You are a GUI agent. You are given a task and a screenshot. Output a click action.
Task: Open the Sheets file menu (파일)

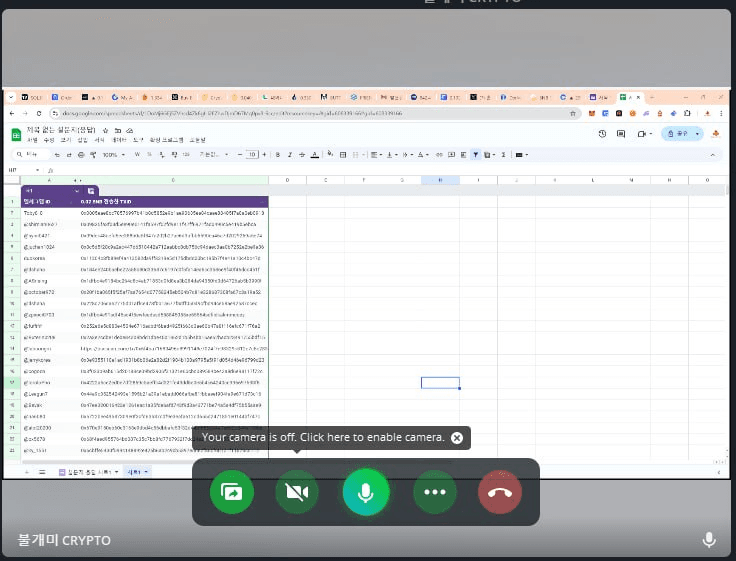coord(32,141)
